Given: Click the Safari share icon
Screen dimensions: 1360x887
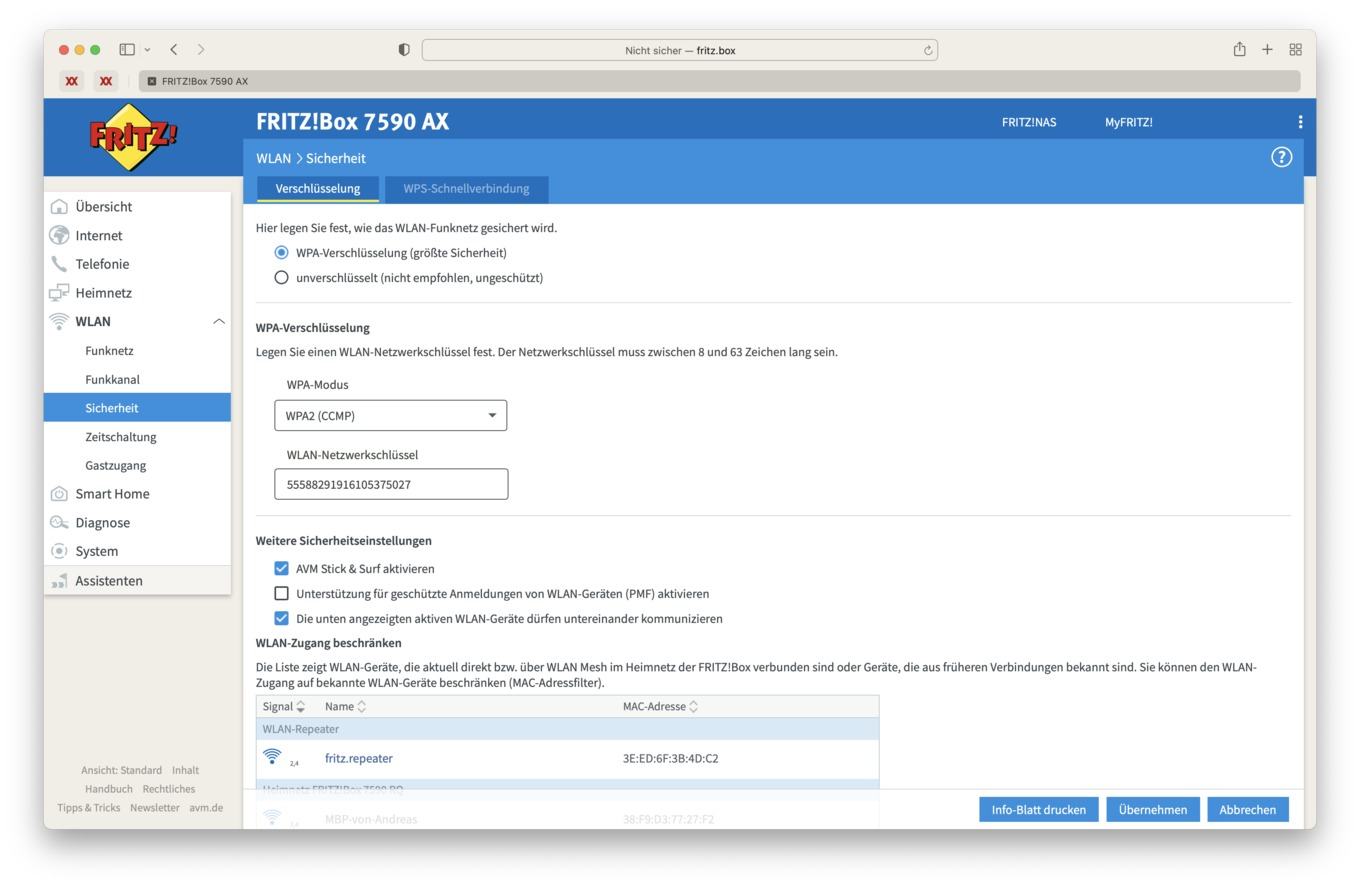Looking at the screenshot, I should [1239, 49].
